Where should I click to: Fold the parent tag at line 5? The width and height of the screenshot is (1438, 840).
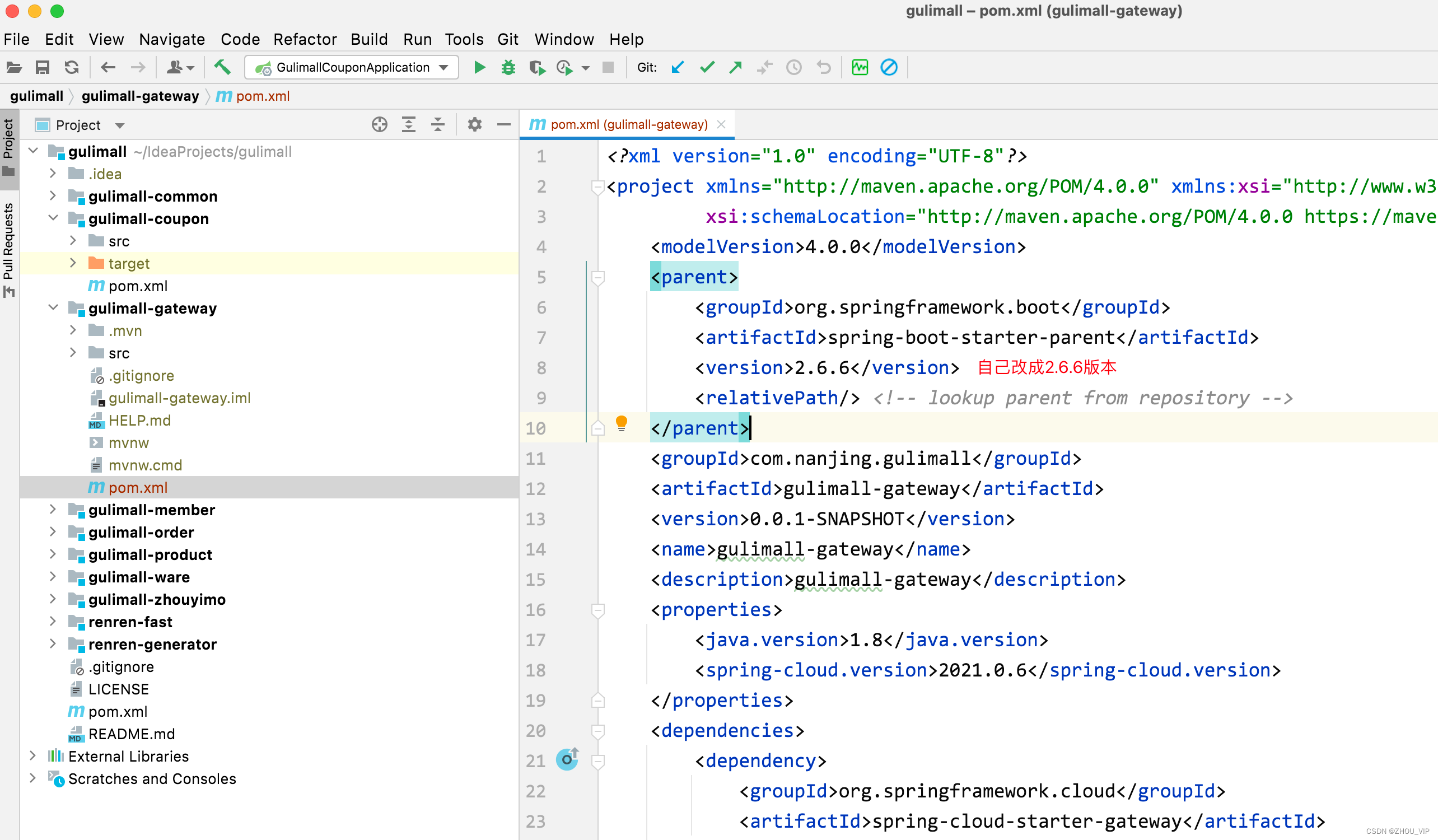598,278
